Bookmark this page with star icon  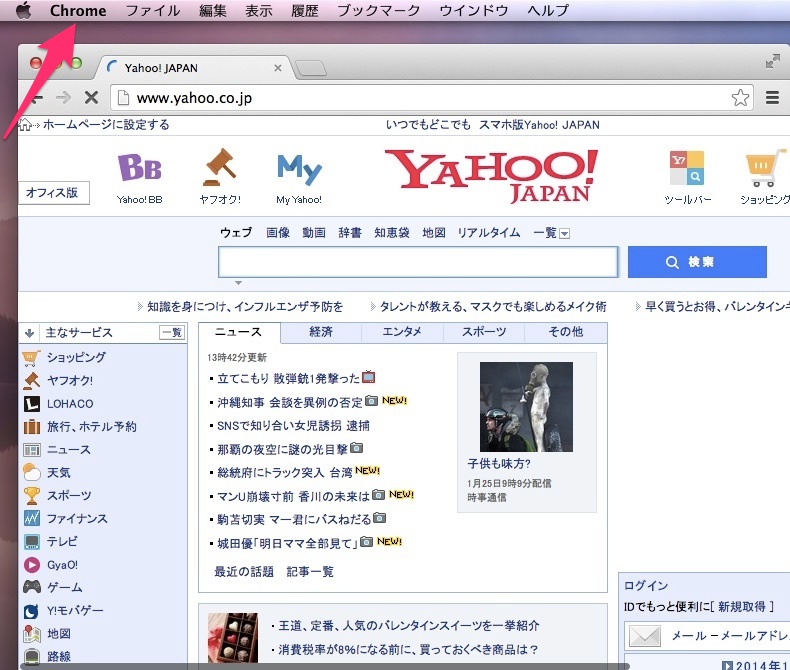(x=740, y=98)
